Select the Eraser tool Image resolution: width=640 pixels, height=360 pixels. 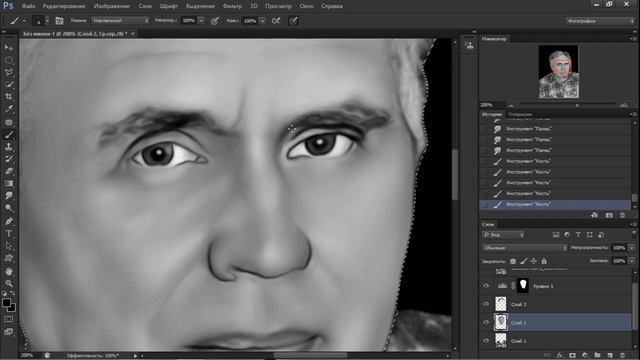tap(9, 171)
